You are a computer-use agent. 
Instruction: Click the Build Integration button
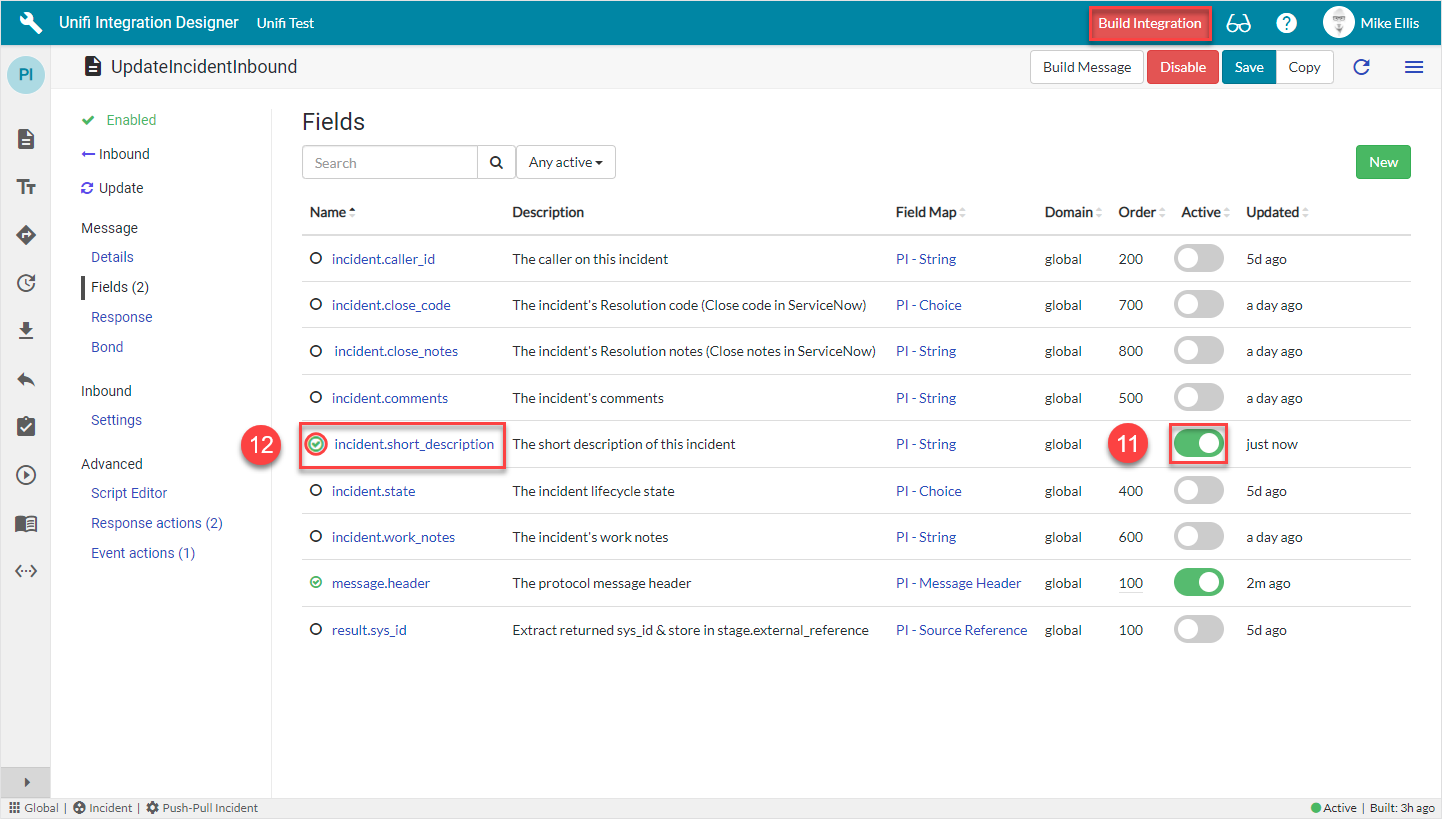coord(1149,23)
